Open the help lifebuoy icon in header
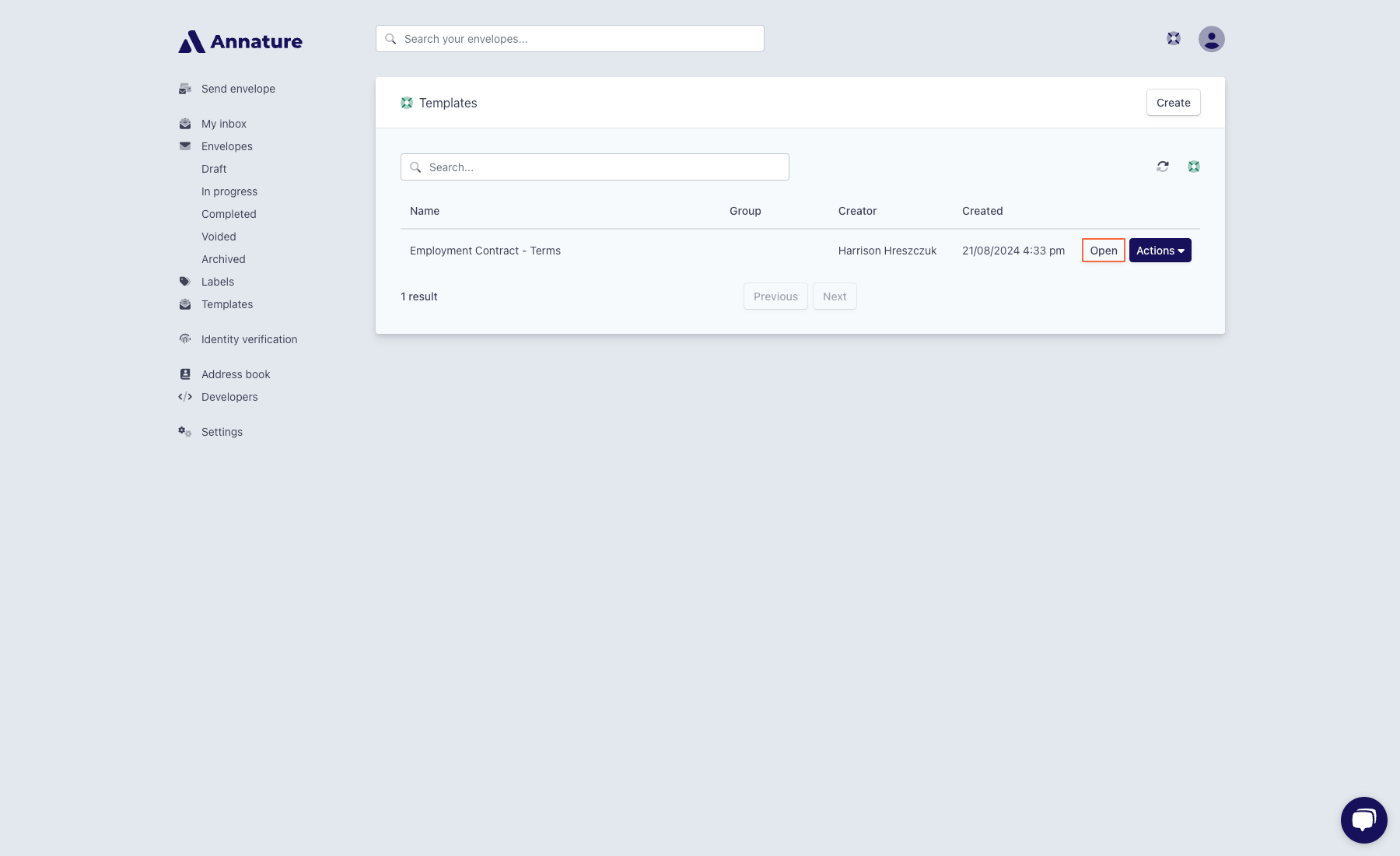The width and height of the screenshot is (1400, 856). (1174, 38)
